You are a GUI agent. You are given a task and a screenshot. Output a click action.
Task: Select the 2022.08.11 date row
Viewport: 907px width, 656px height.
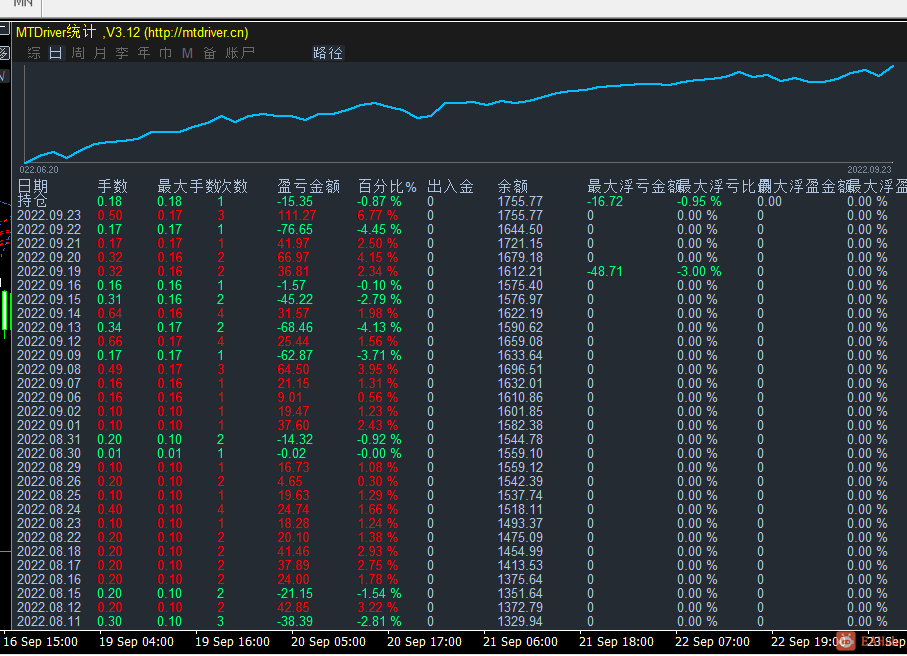click(49, 621)
